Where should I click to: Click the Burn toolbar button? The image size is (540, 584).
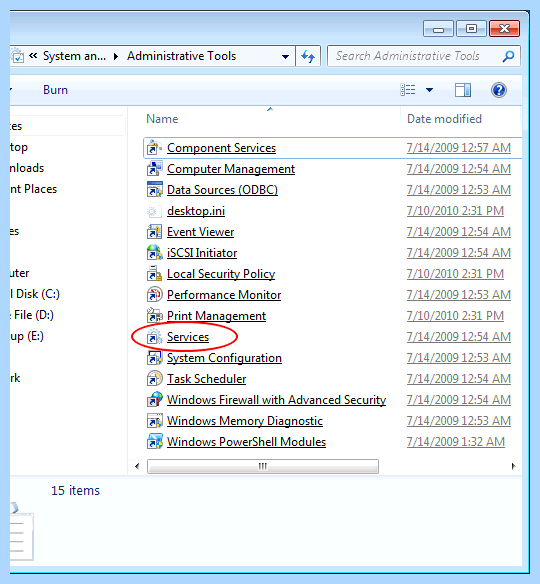(x=55, y=90)
